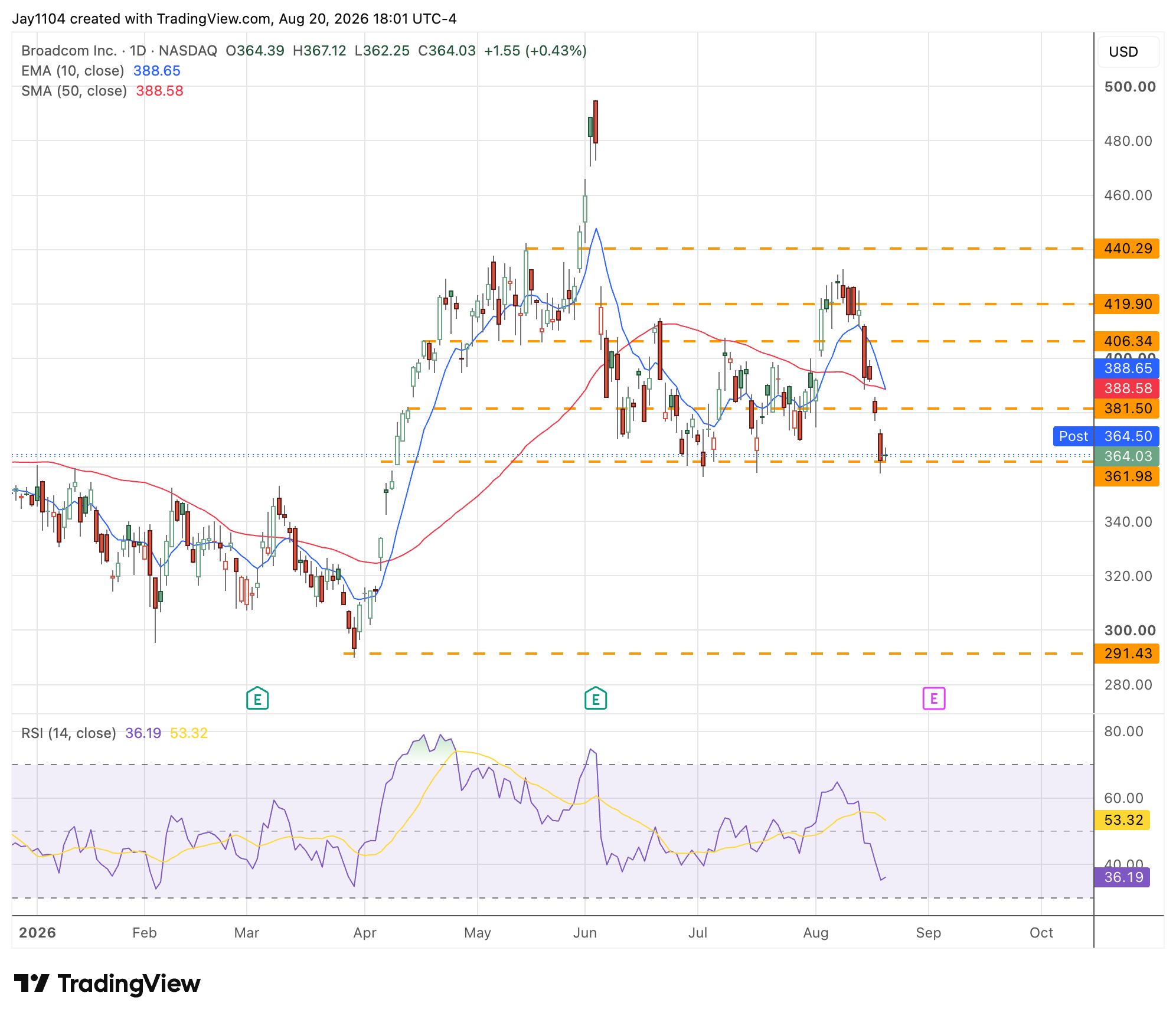
Task: Select the Broadcom Inc. symbol title
Action: click(69, 51)
